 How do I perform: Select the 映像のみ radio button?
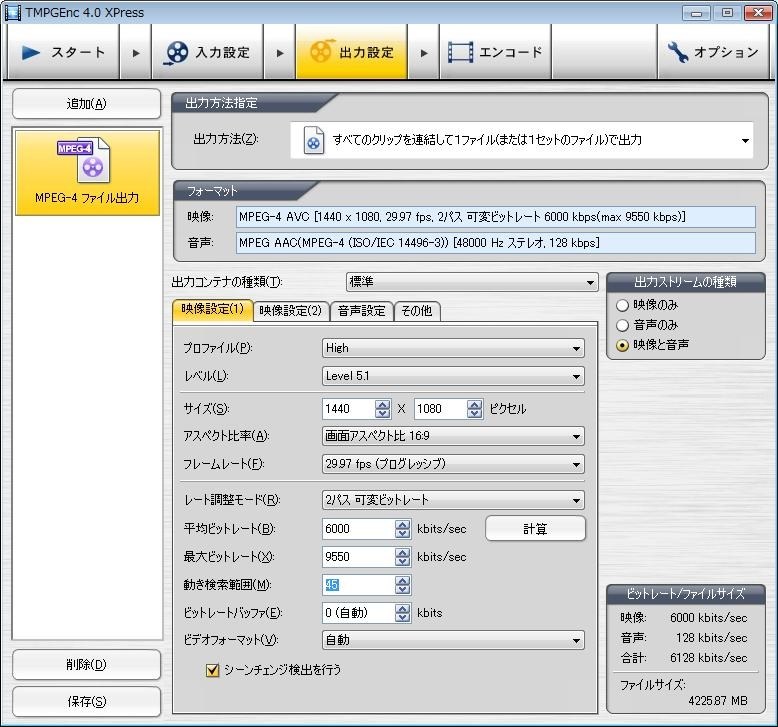pos(622,305)
